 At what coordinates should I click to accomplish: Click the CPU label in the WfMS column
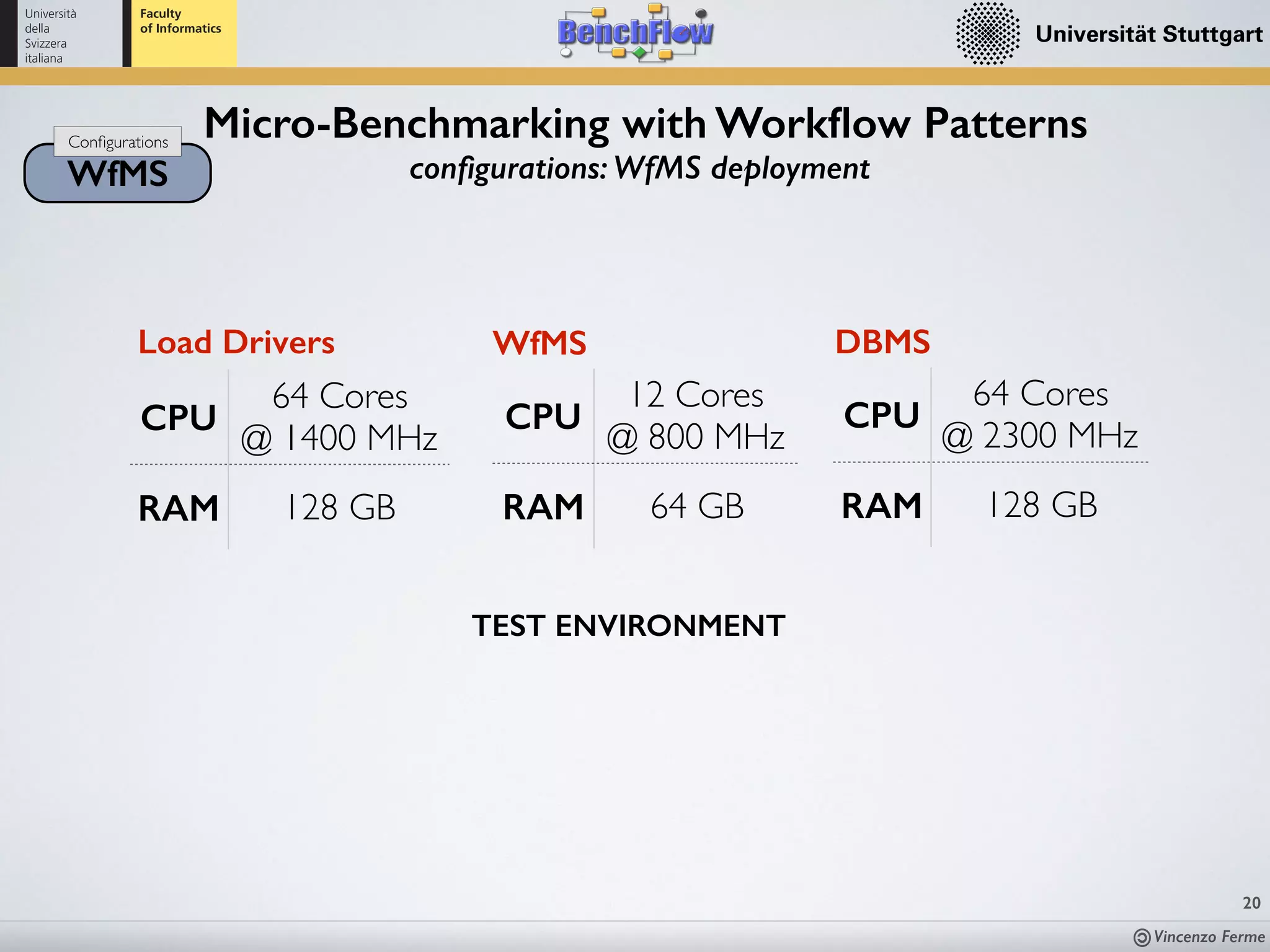[x=543, y=416]
